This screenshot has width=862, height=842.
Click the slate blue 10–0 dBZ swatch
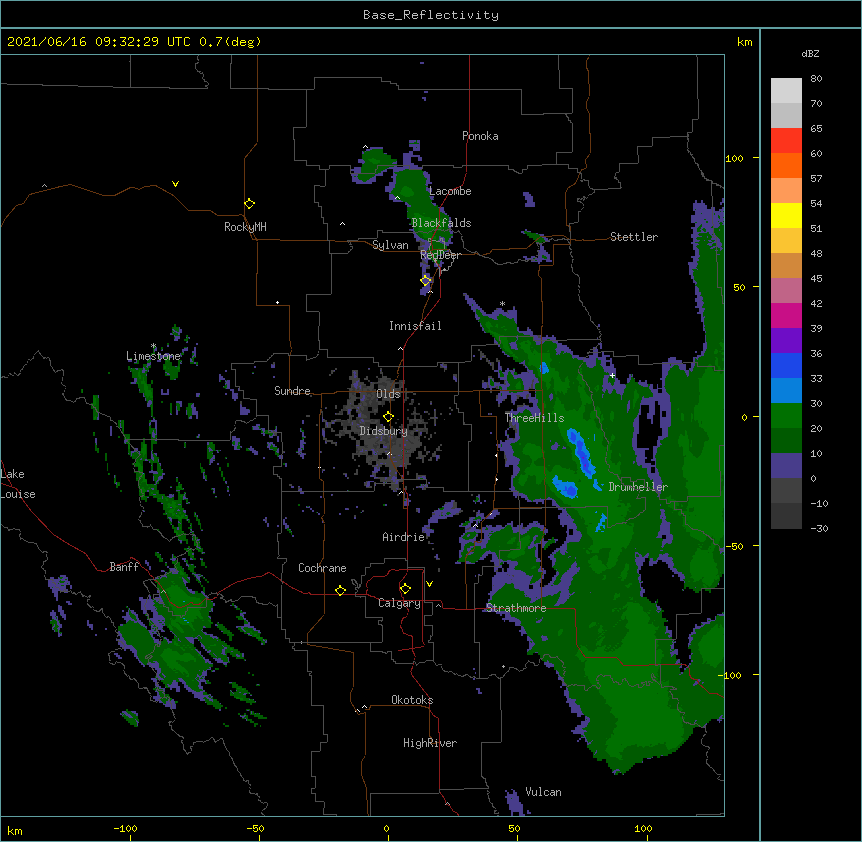786,466
